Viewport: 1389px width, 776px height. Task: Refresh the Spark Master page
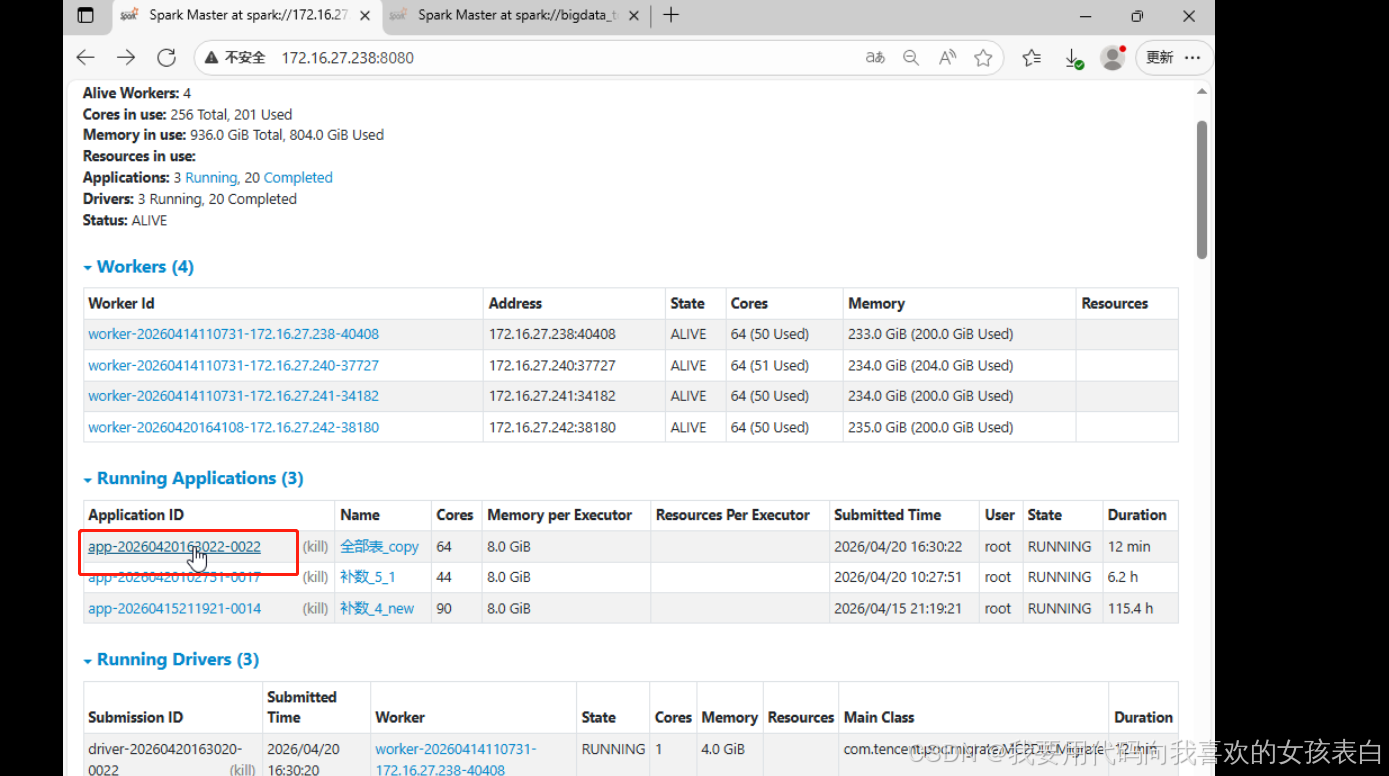[166, 58]
